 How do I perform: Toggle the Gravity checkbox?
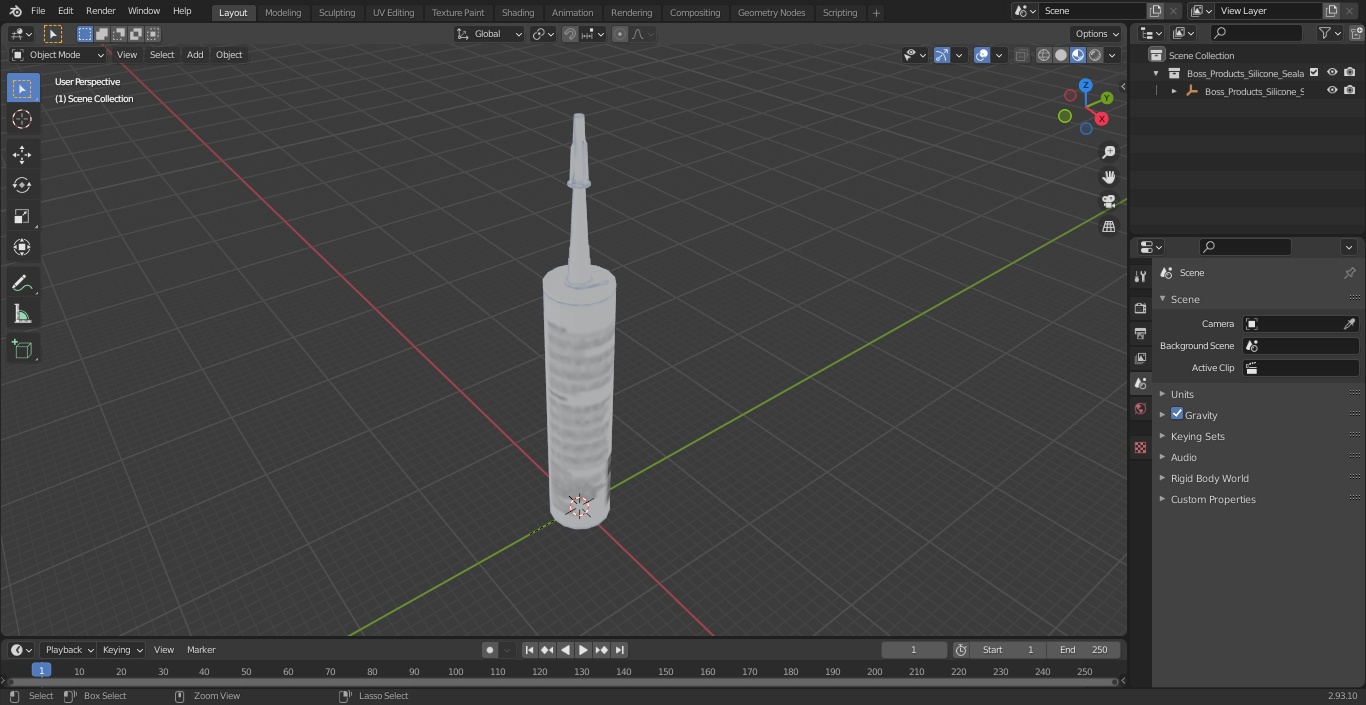click(x=1177, y=414)
